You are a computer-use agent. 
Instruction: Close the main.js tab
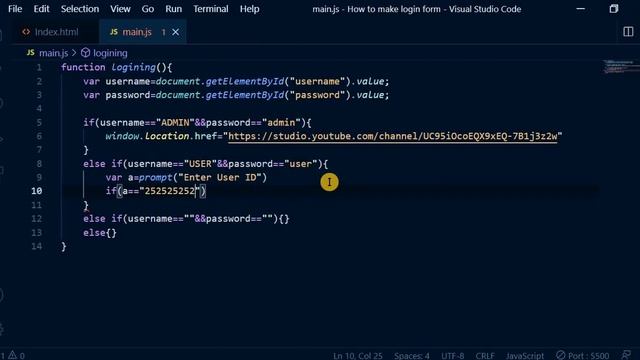[x=176, y=32]
